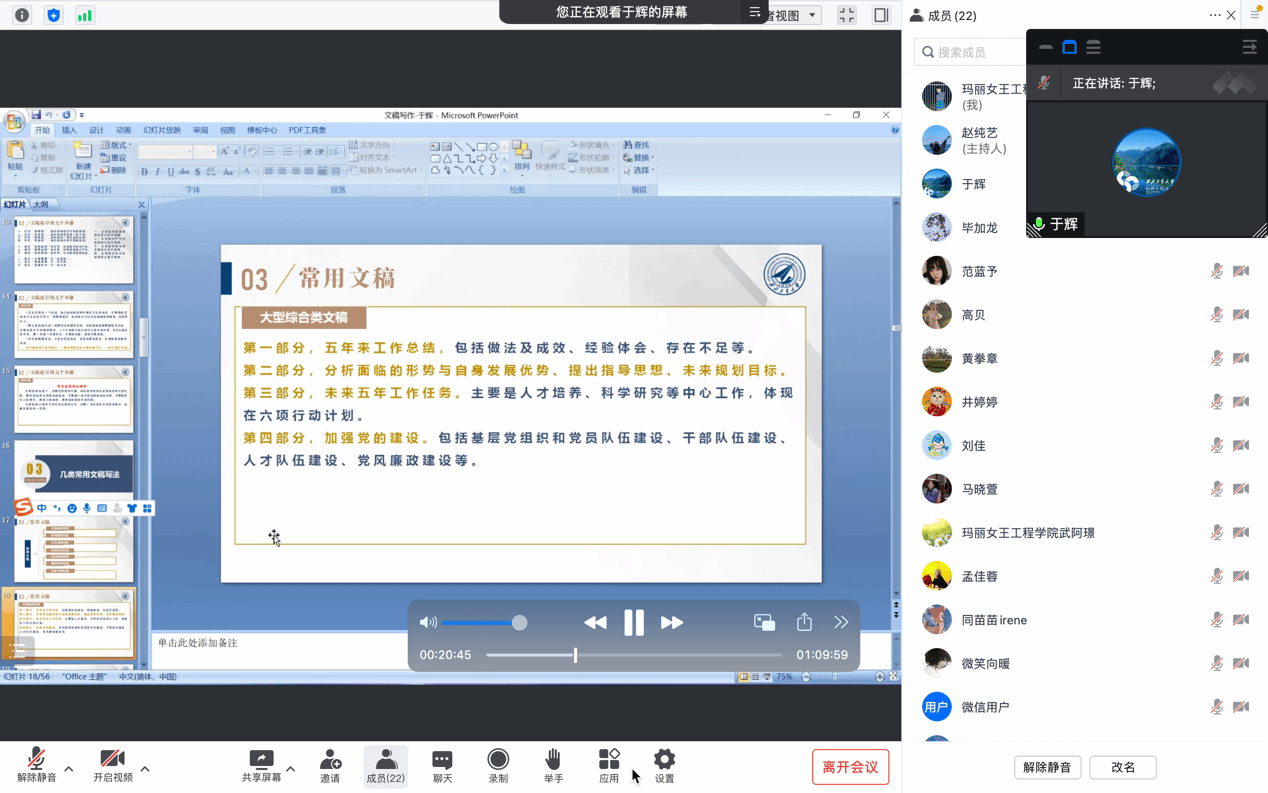Click the 改名 rename button
Viewport: 1268px width, 793px height.
pos(1123,767)
